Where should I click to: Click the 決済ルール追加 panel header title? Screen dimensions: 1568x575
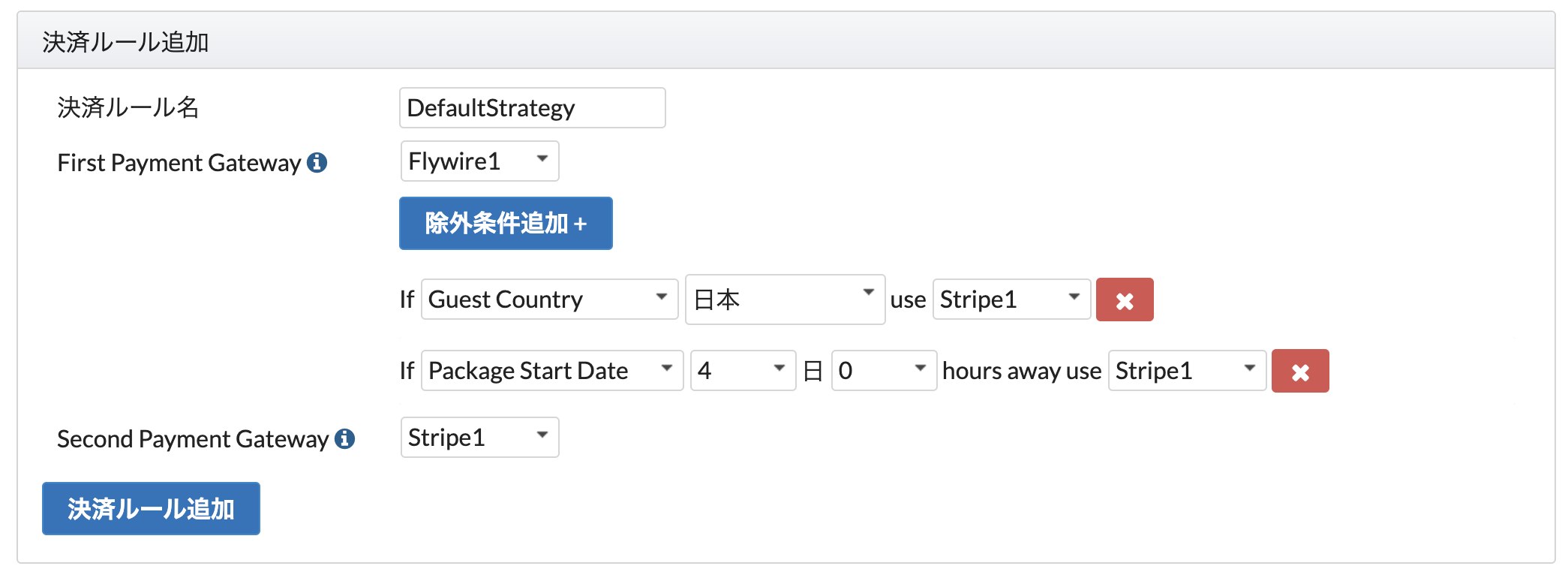(125, 42)
